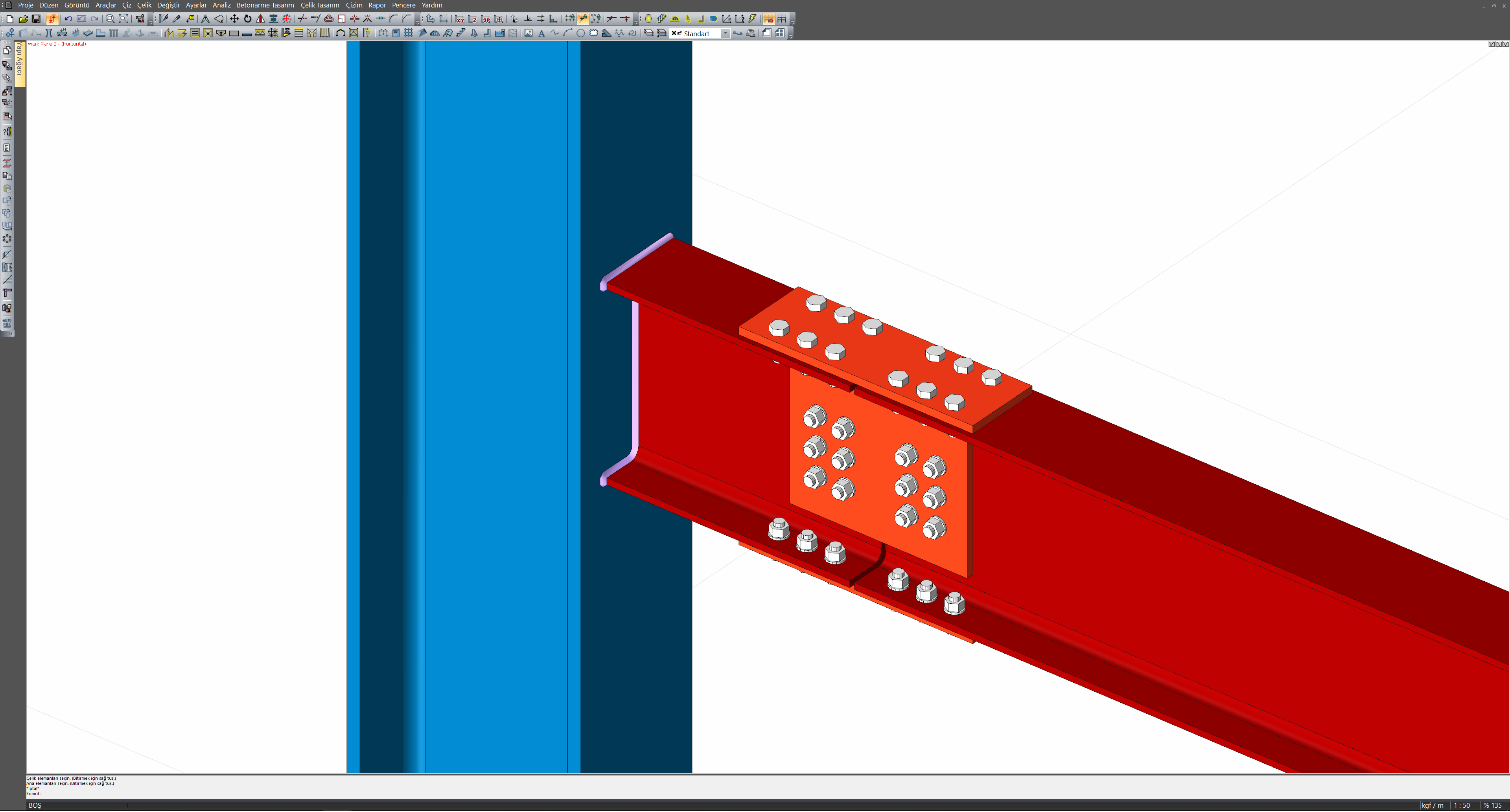The image size is (1510, 812).
Task: Select the Move tool with four arrows
Action: pos(234,19)
